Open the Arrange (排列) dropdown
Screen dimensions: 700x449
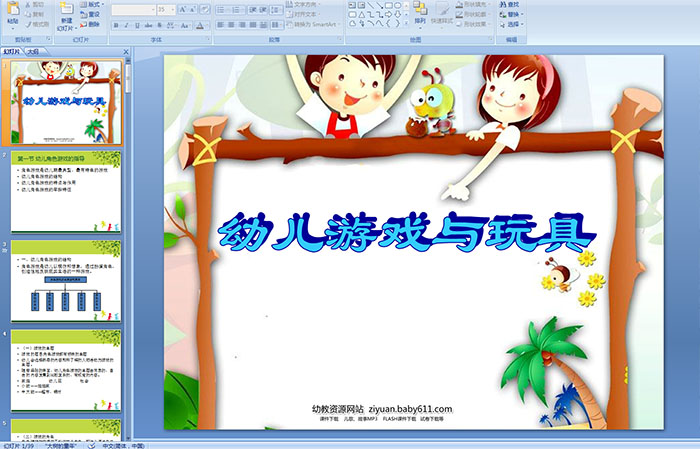pyautogui.click(x=420, y=14)
